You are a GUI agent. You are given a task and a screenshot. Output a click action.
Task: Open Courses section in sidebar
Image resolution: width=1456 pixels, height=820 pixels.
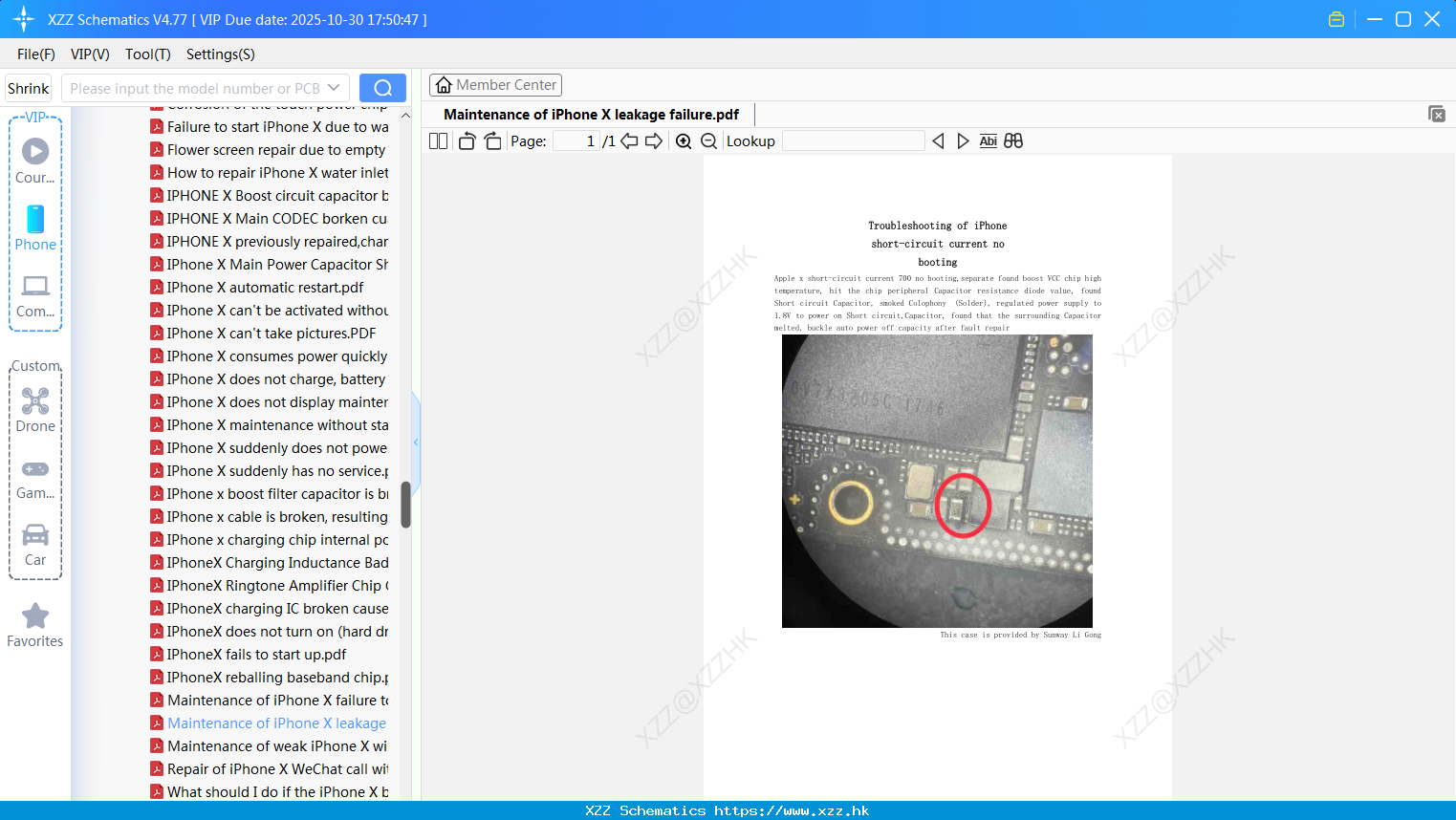point(35,161)
